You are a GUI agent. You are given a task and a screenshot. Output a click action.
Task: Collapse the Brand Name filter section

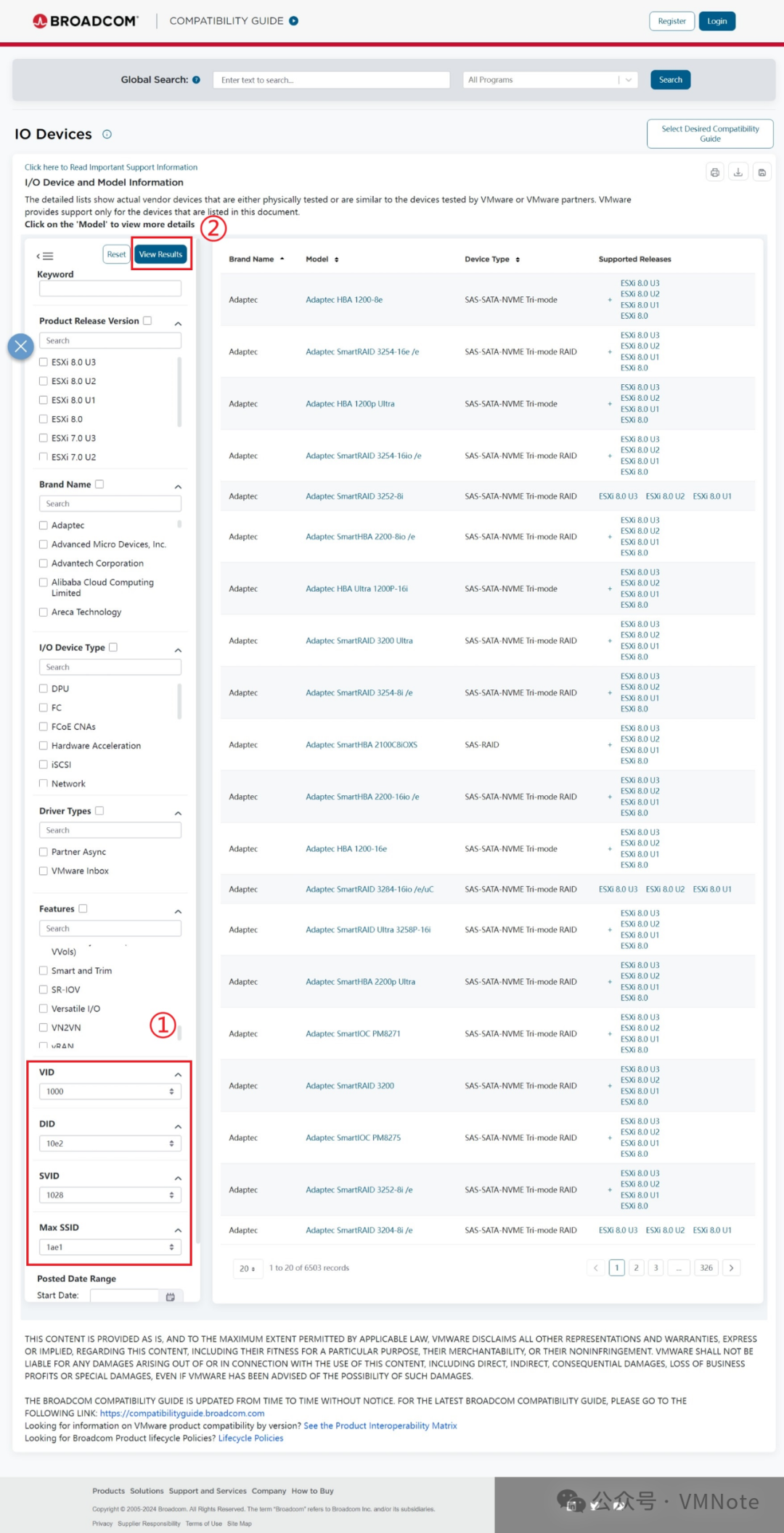[x=178, y=487]
